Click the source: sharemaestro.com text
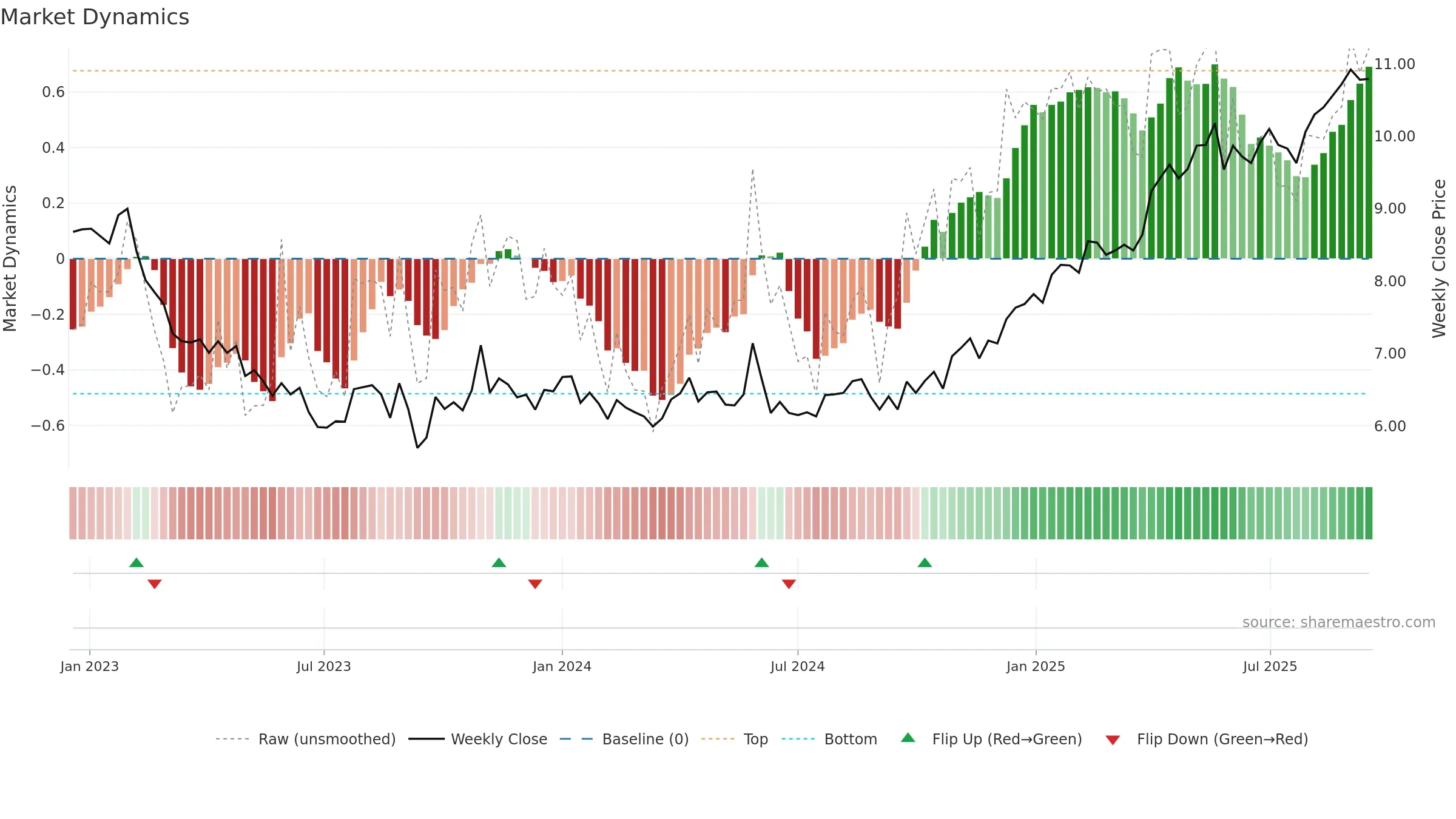Screen dimensions: 1456x819 [1339, 622]
